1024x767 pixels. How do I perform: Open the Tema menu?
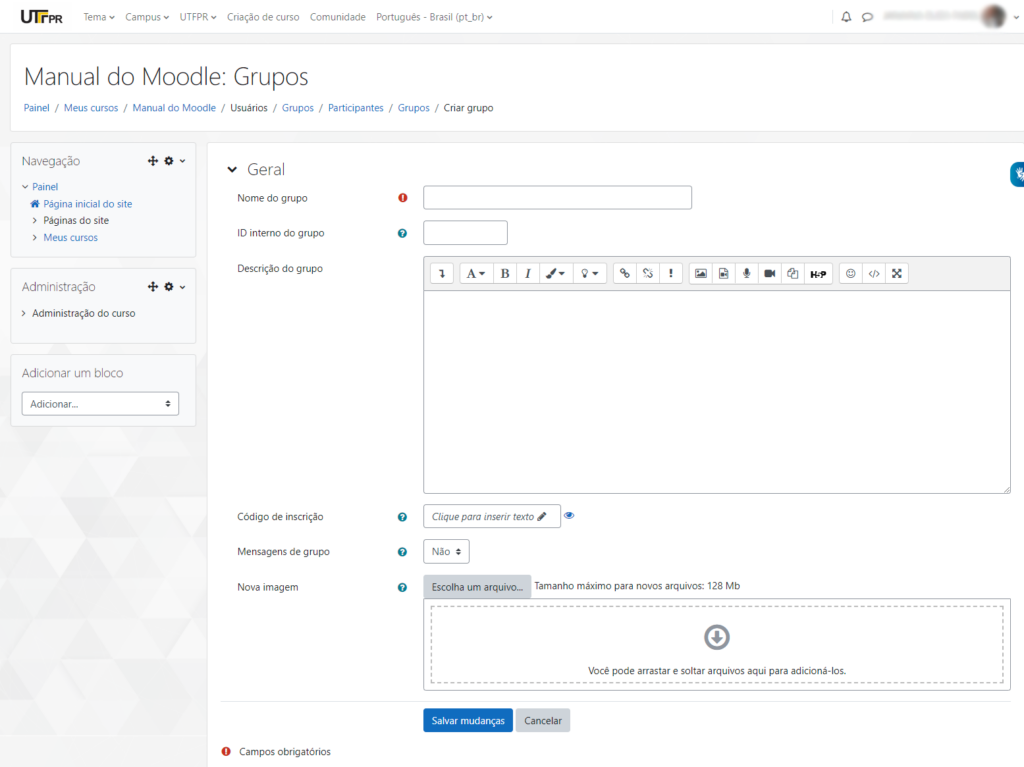point(99,17)
